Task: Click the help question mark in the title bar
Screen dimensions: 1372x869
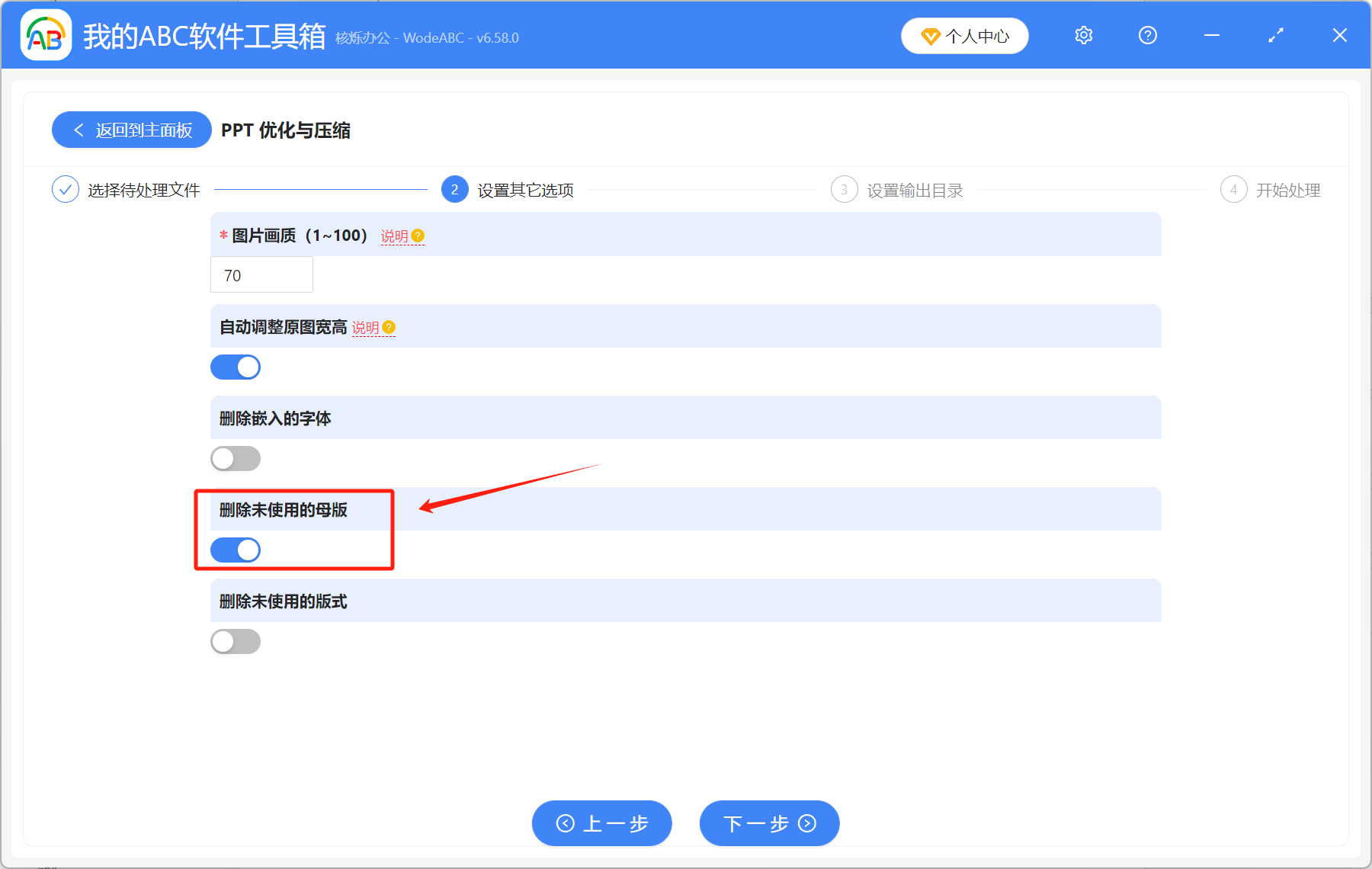Action: click(1147, 35)
